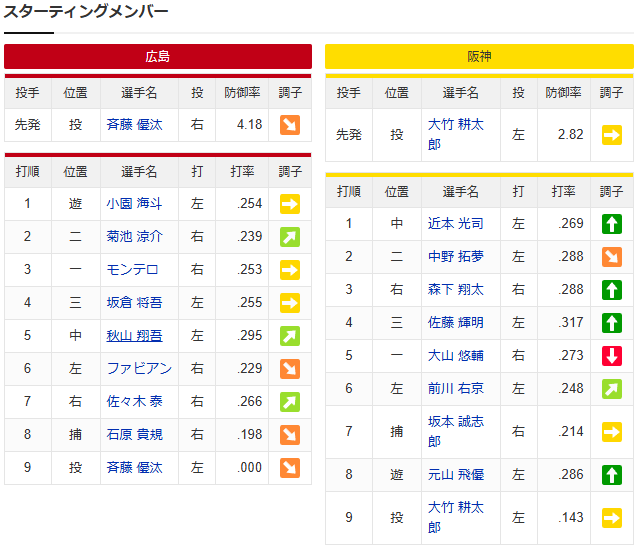Click ERA value 4.18

(249, 124)
